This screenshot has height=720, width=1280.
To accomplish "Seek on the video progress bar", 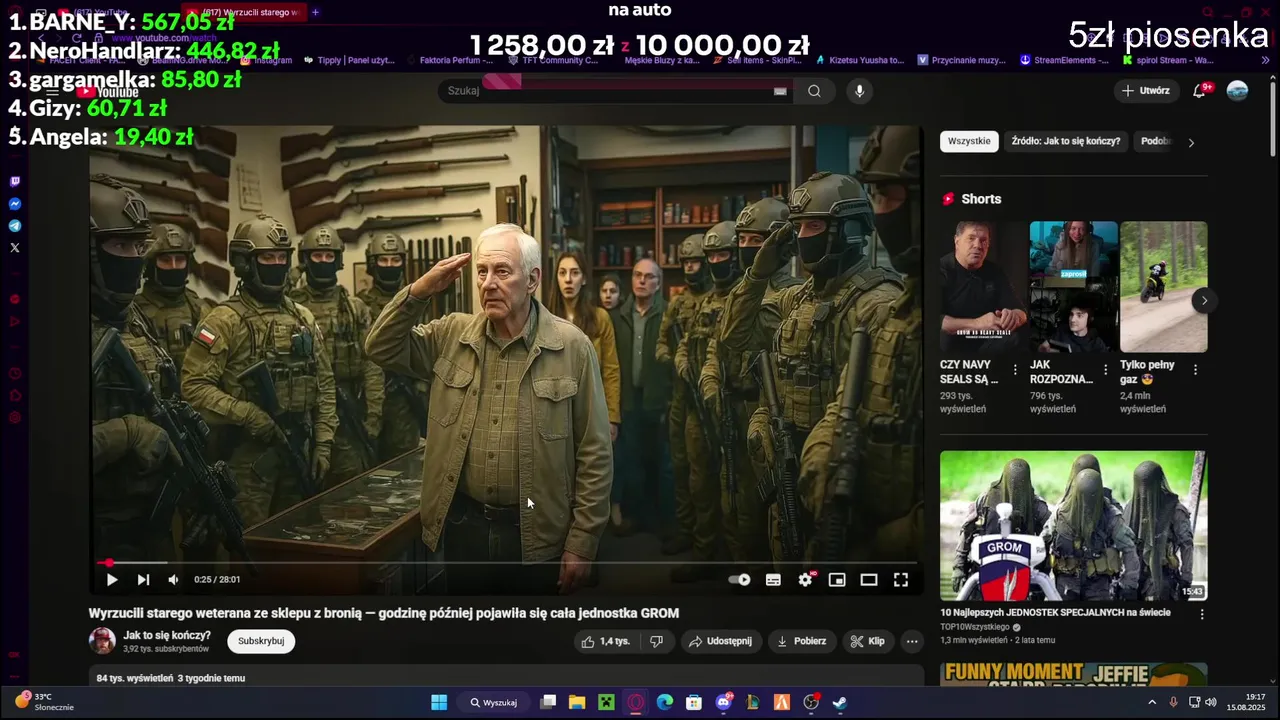I will (x=506, y=563).
